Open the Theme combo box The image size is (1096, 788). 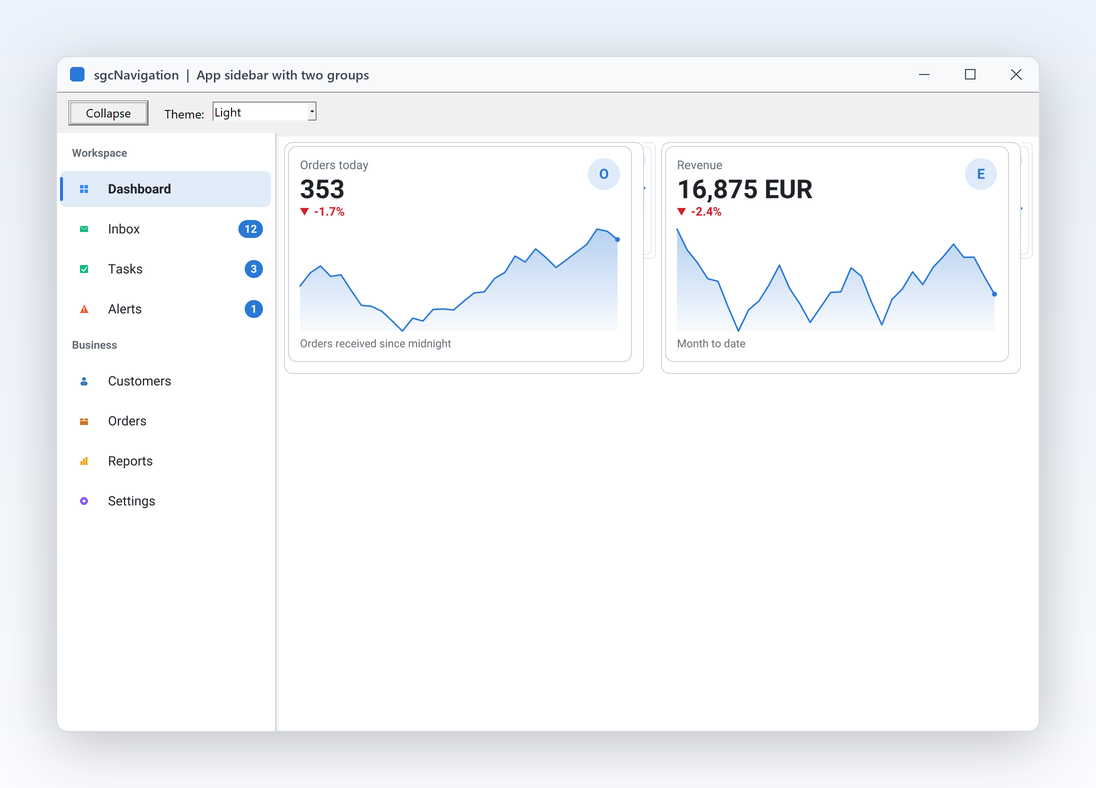264,112
